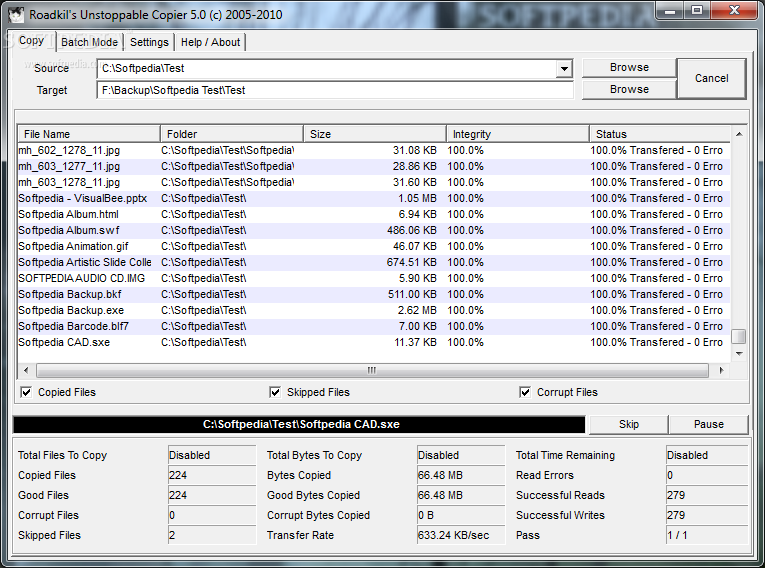Click the Copied Files count value 224
765x568 pixels.
[211, 475]
